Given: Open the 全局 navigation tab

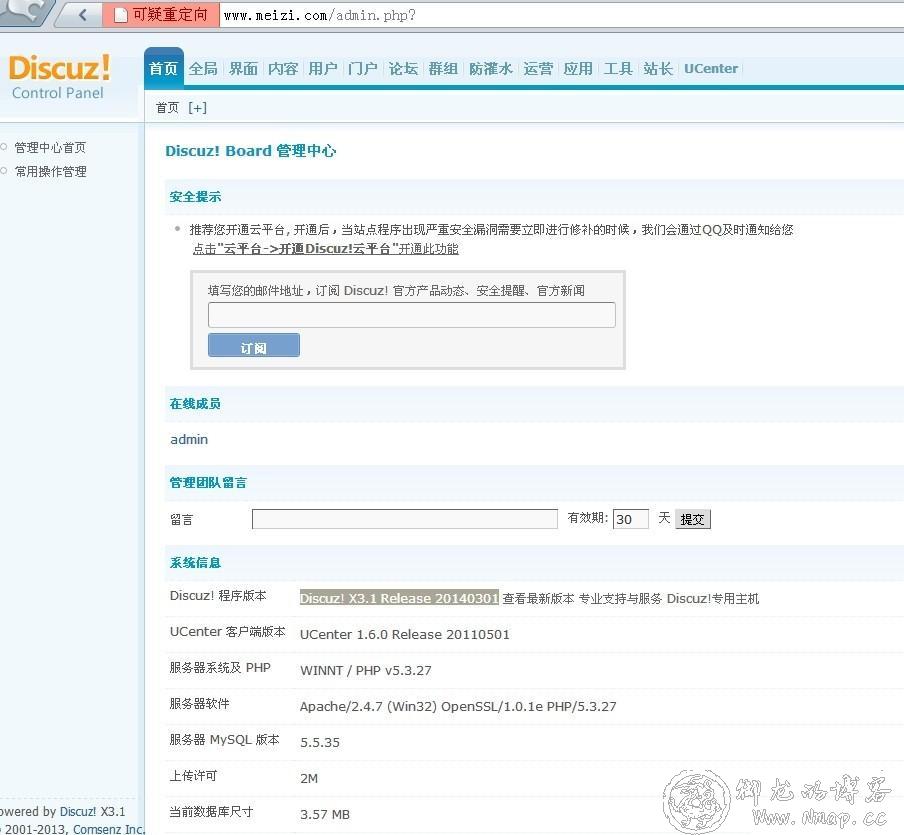Looking at the screenshot, I should click(204, 69).
